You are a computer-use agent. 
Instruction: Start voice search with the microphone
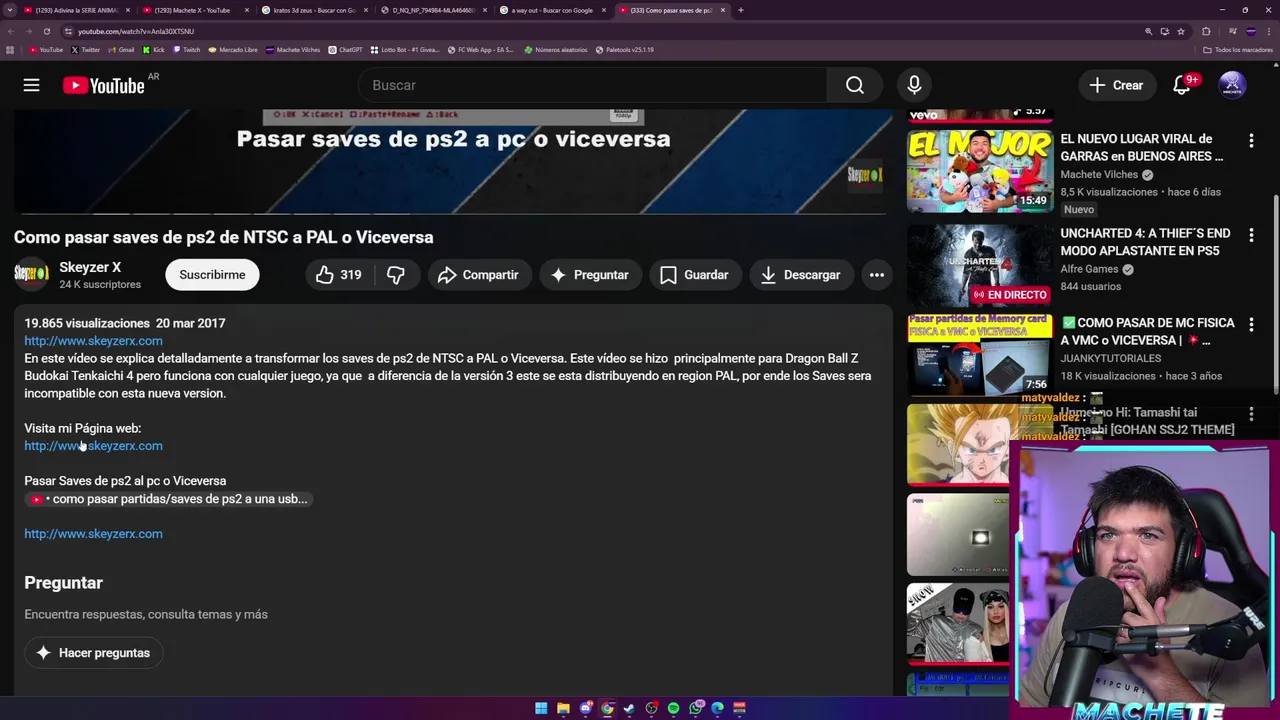(914, 85)
